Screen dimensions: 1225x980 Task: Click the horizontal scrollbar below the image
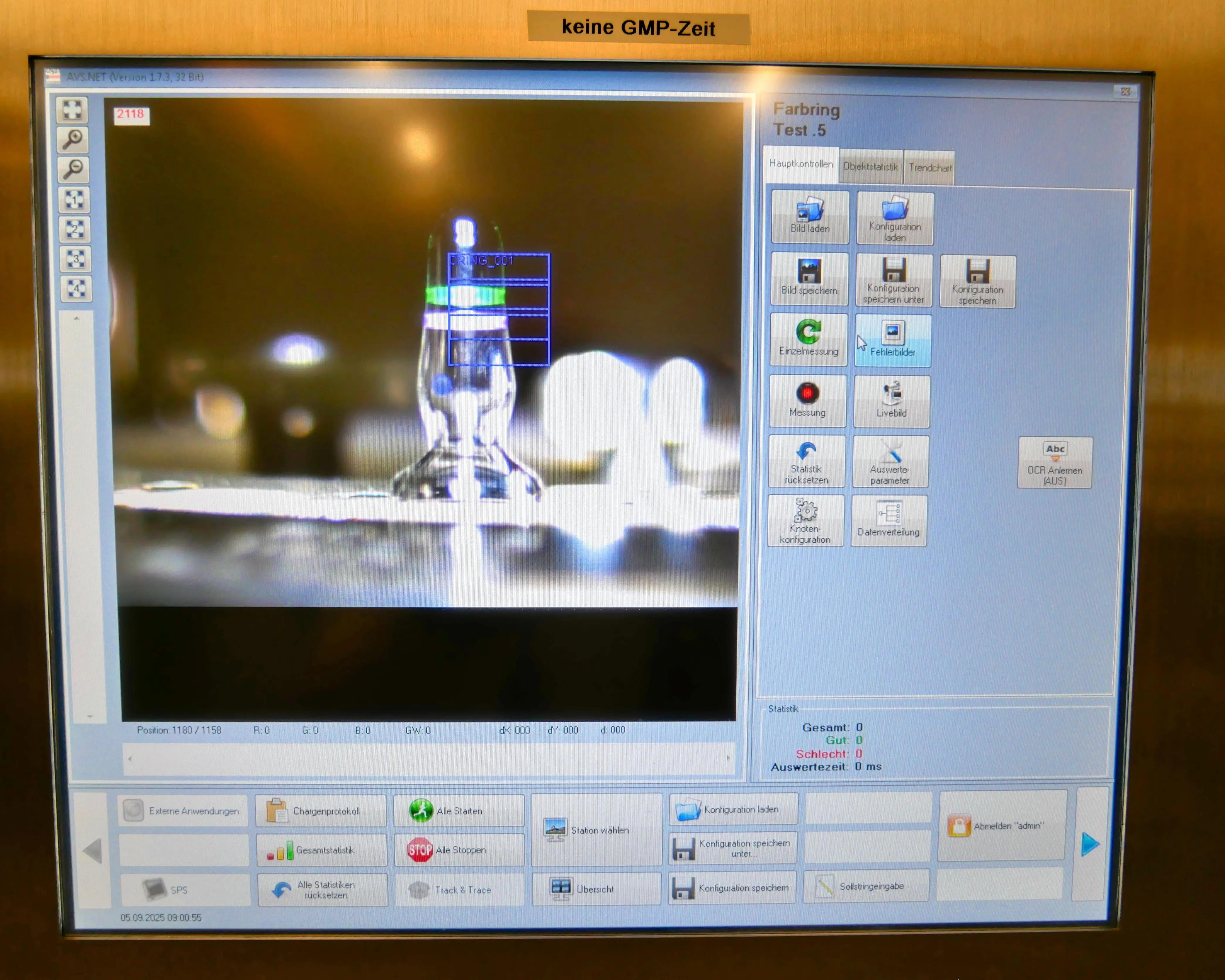pos(428,758)
